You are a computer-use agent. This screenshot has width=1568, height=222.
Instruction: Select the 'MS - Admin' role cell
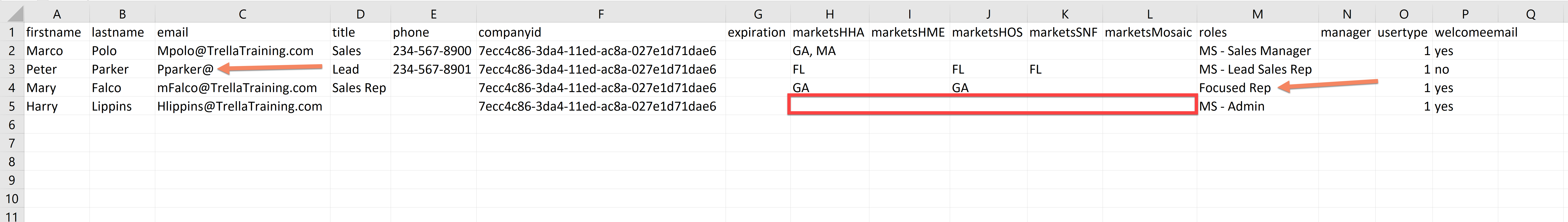coord(1258,106)
